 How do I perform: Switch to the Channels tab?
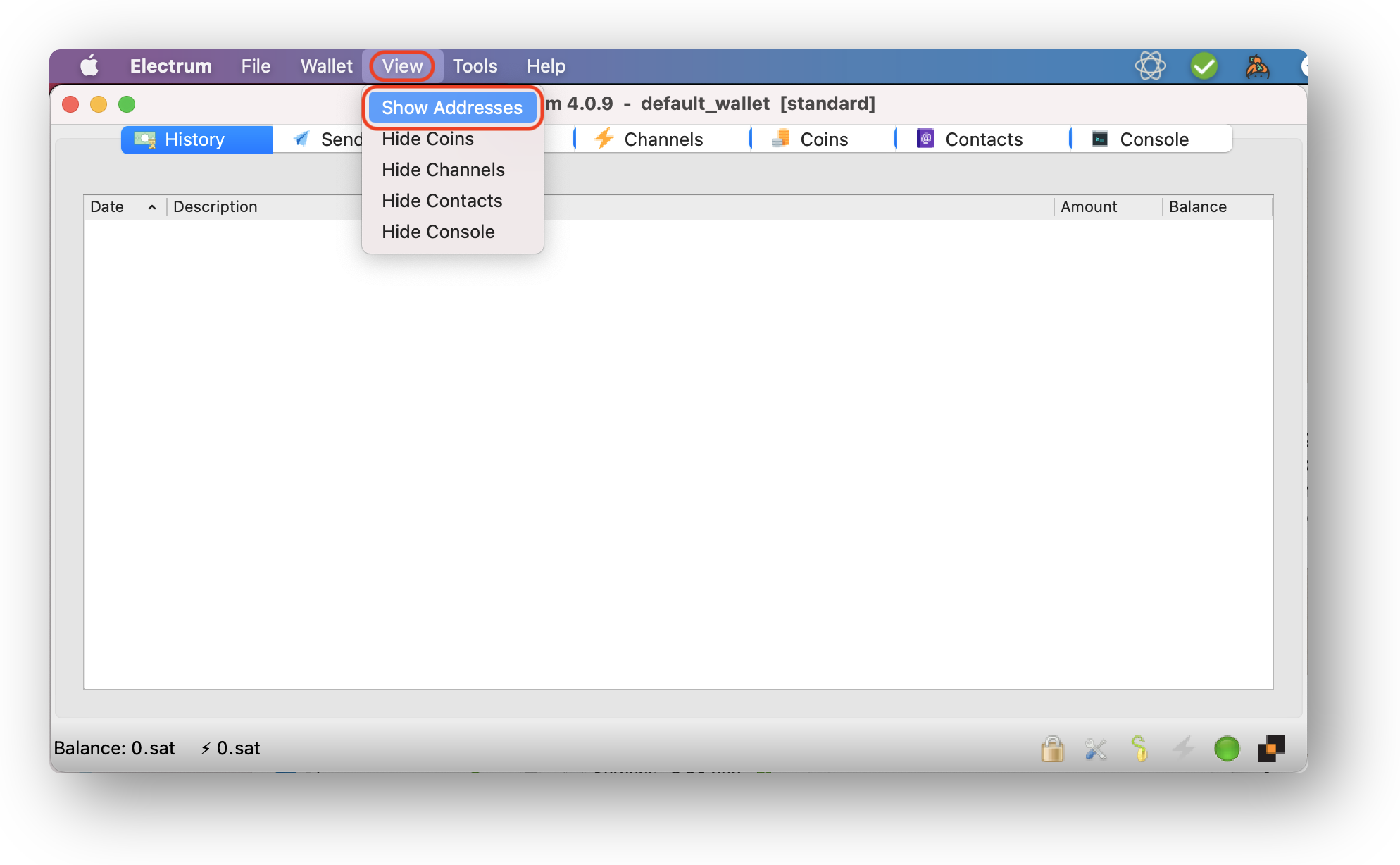663,139
